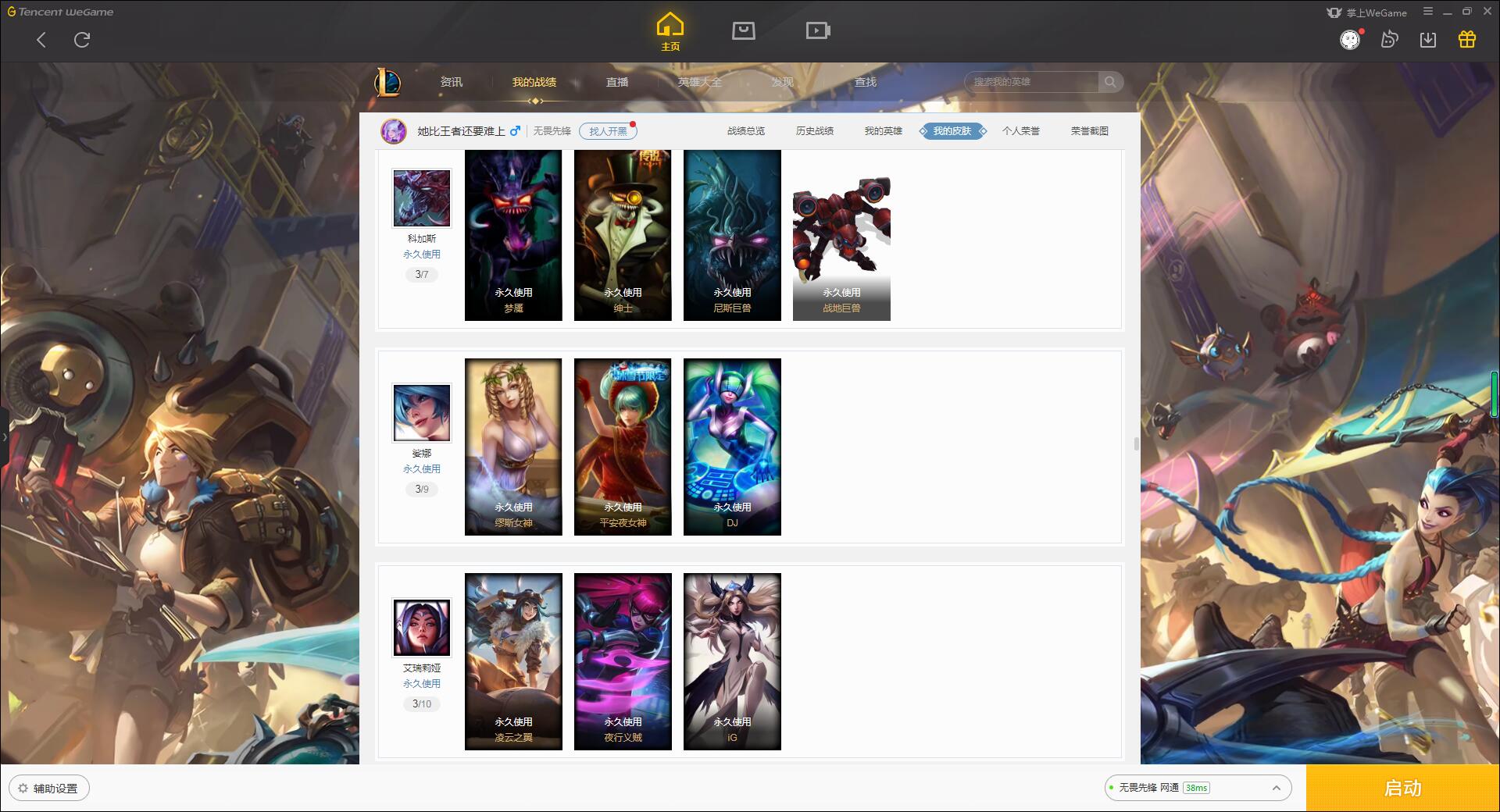
Task: Open the 资讯 tab
Action: point(452,82)
